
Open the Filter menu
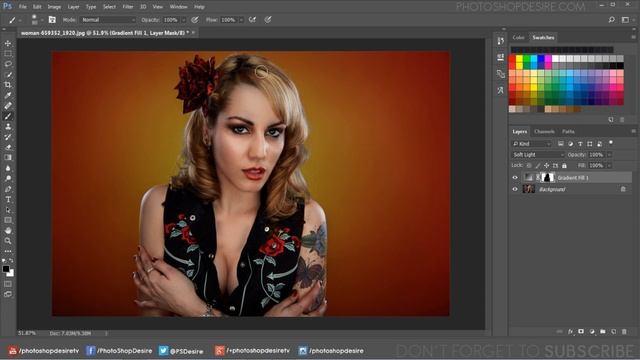pyautogui.click(x=128, y=7)
